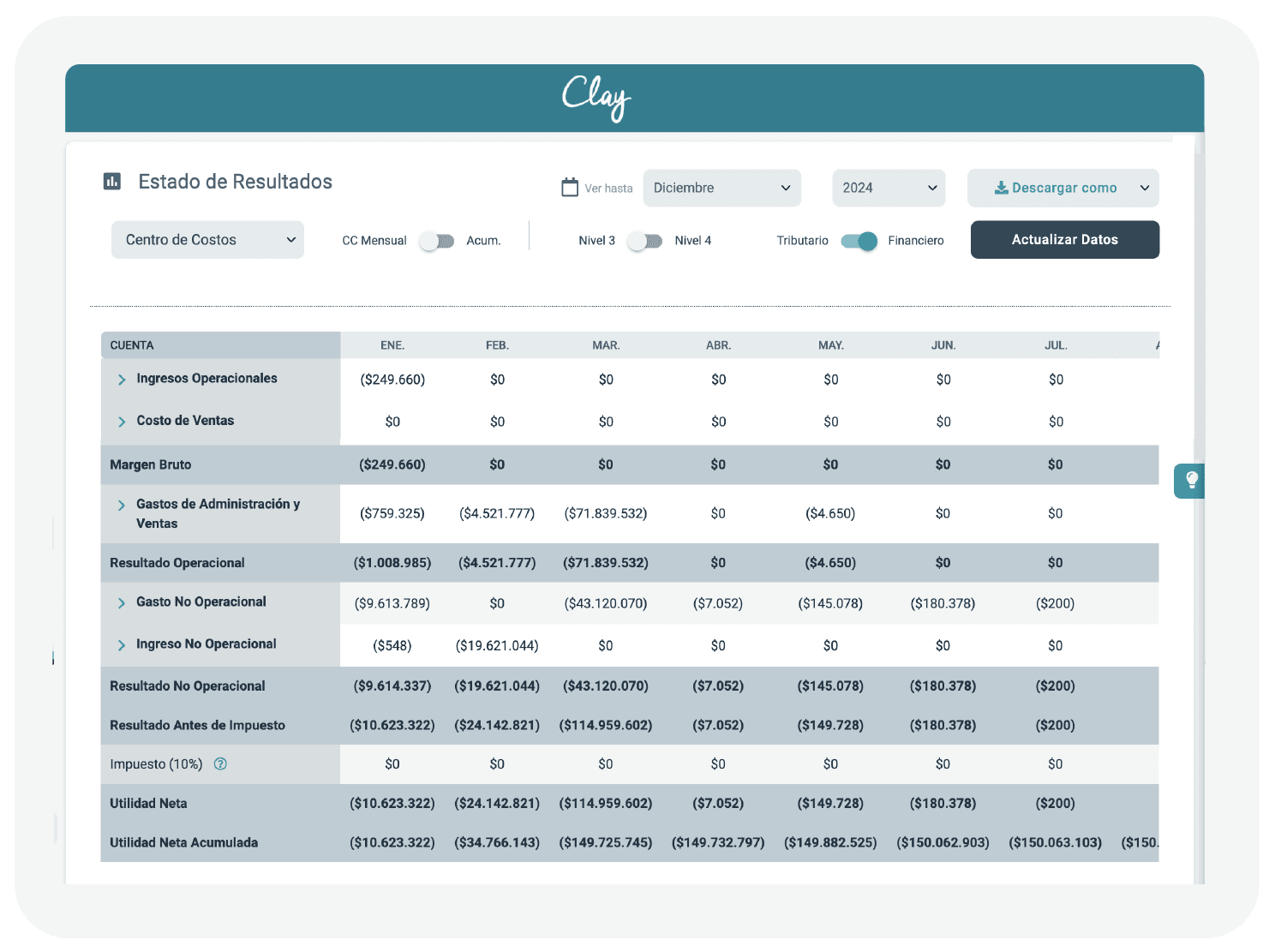The image size is (1281, 952).
Task: Open the 2024 year dropdown
Action: (x=889, y=188)
